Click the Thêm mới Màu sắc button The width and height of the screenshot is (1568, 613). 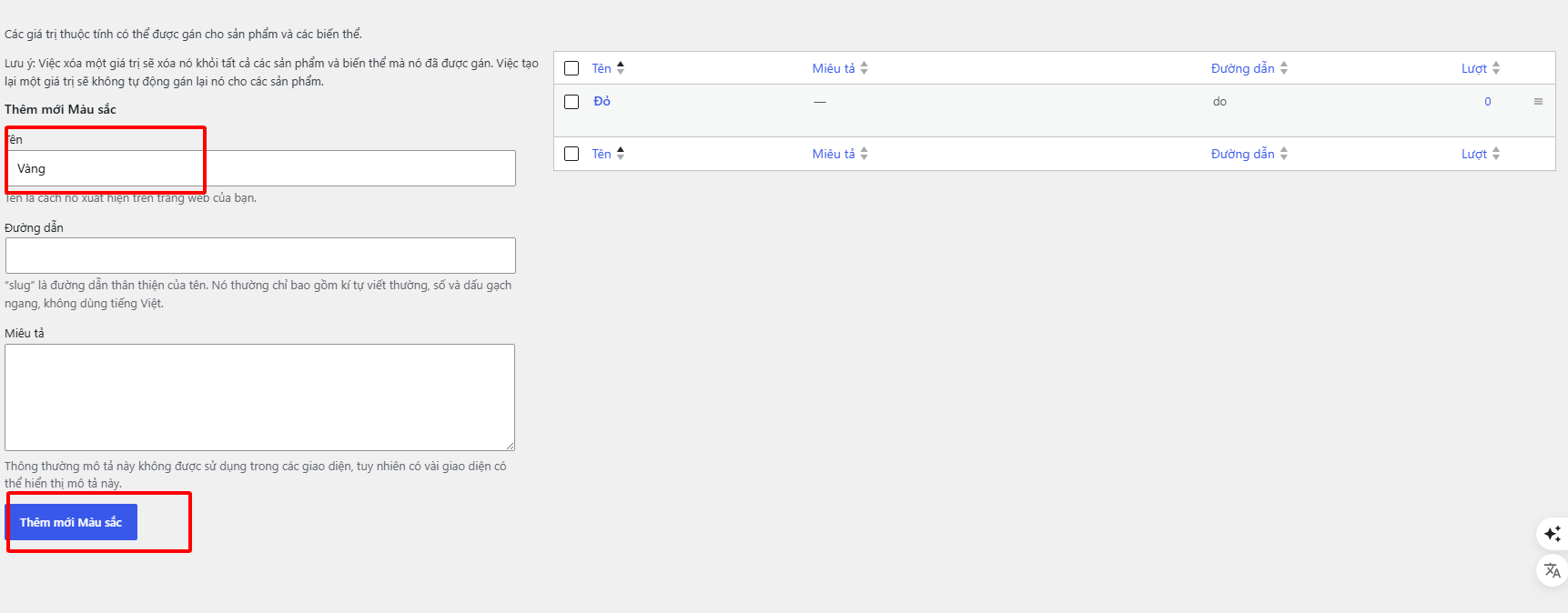click(71, 522)
